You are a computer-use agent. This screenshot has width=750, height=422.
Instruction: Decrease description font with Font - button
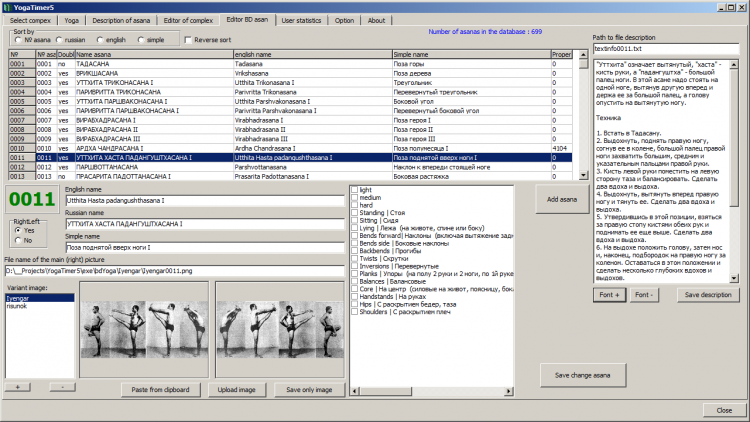[x=645, y=295]
